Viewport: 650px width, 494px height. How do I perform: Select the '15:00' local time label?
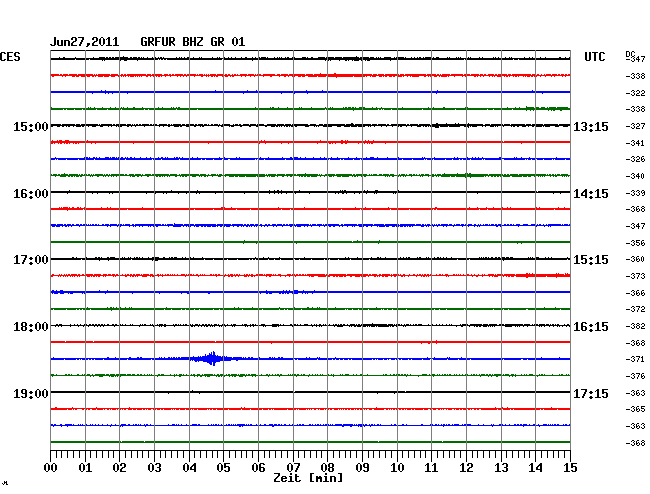point(31,126)
